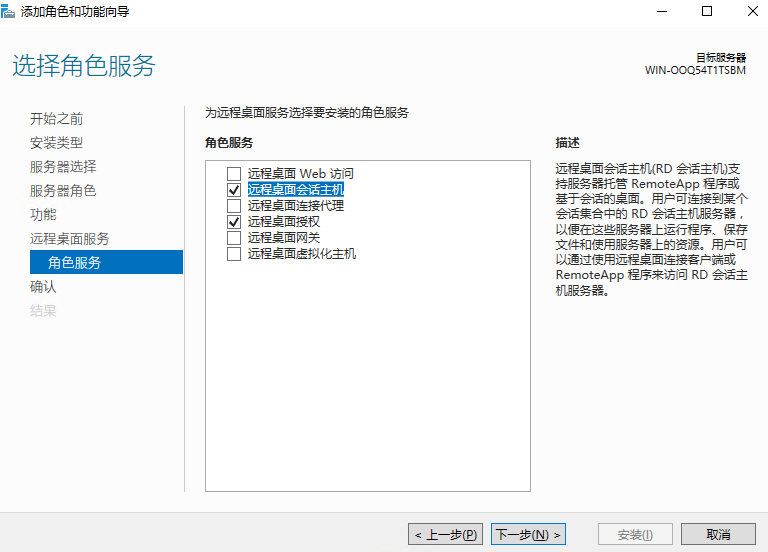Click 取消 button
This screenshot has width=768, height=552.
(x=718, y=534)
